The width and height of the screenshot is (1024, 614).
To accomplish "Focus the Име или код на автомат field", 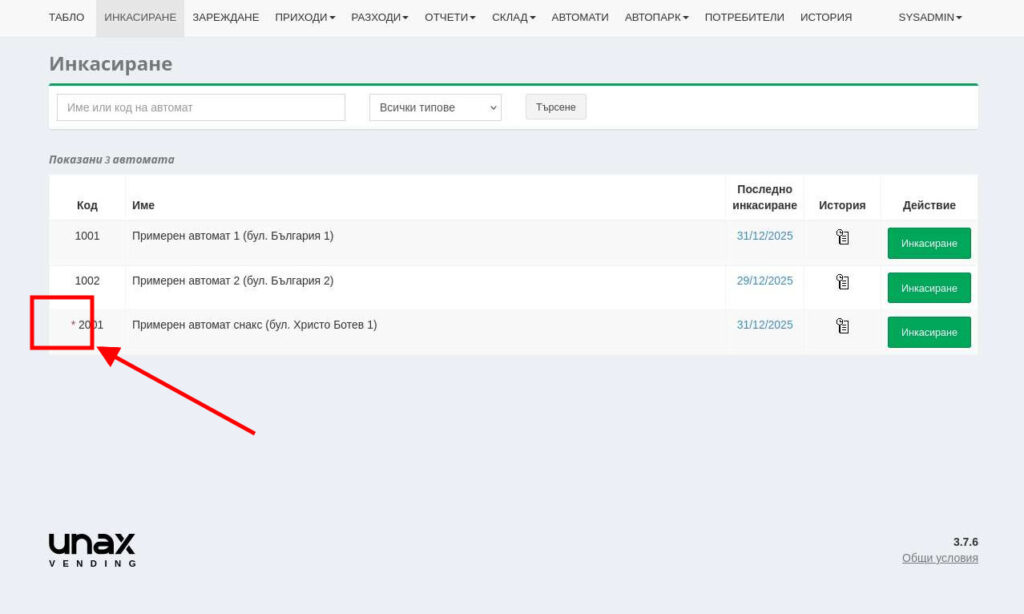I will click(x=201, y=108).
